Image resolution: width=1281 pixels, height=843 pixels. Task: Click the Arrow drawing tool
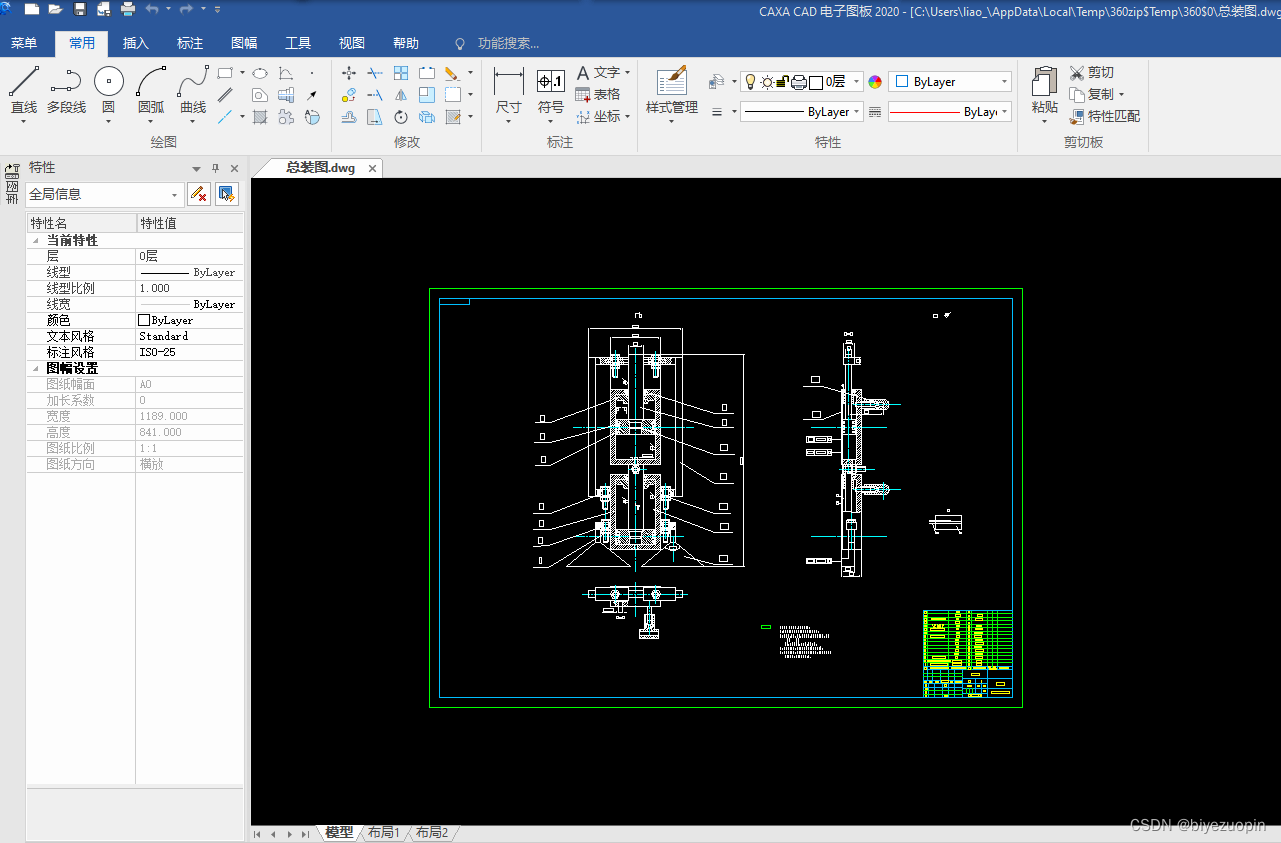(312, 95)
